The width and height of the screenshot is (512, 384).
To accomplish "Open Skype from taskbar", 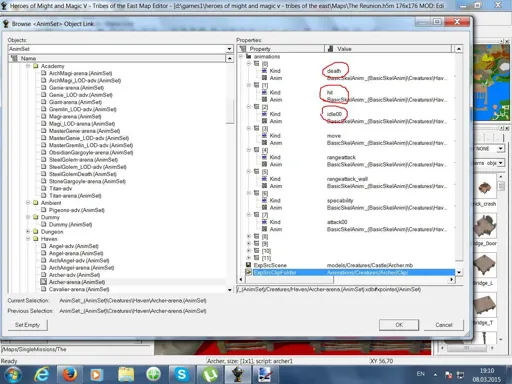I will [x=182, y=375].
